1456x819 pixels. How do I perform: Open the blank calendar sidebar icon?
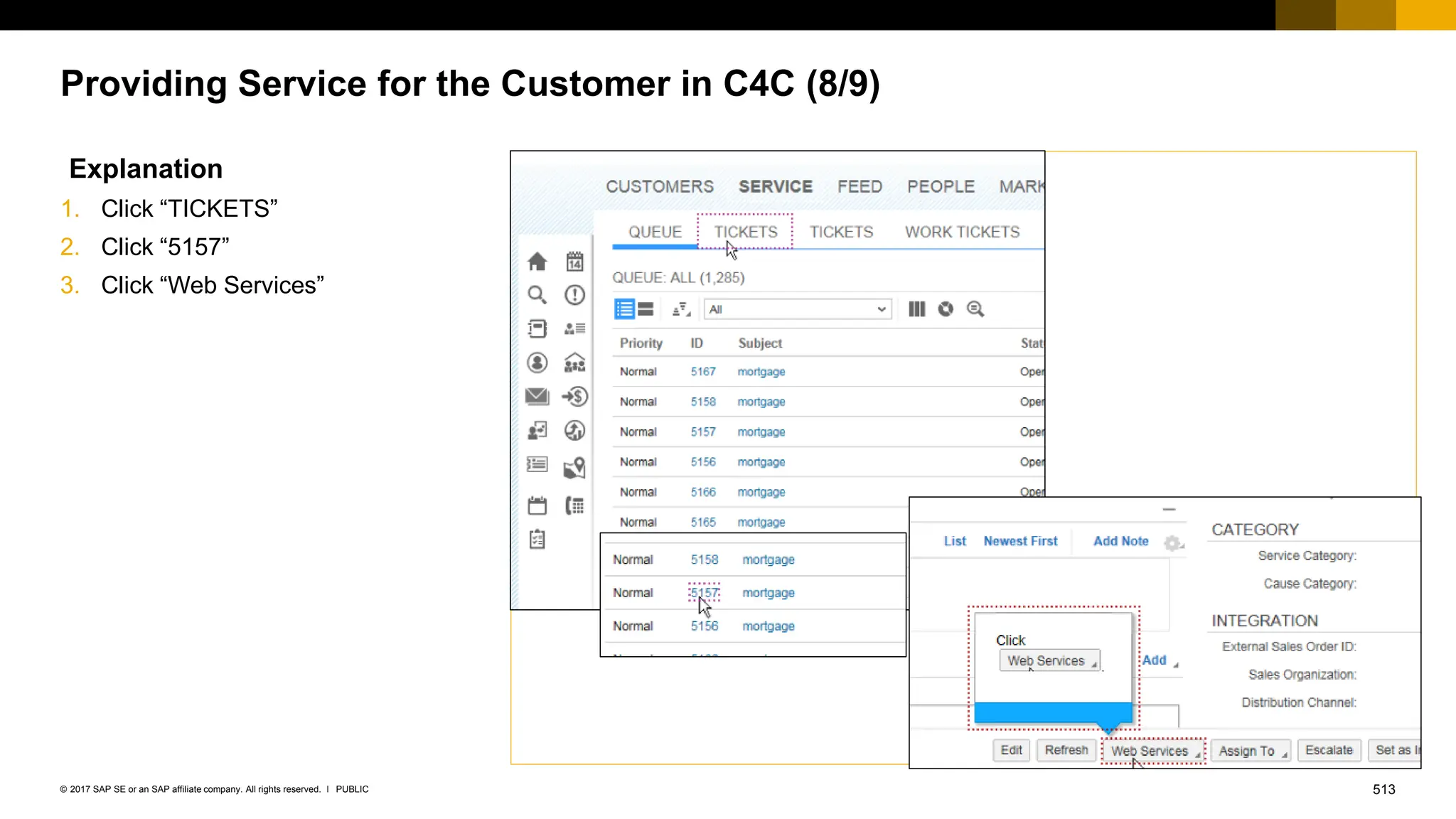click(x=537, y=505)
